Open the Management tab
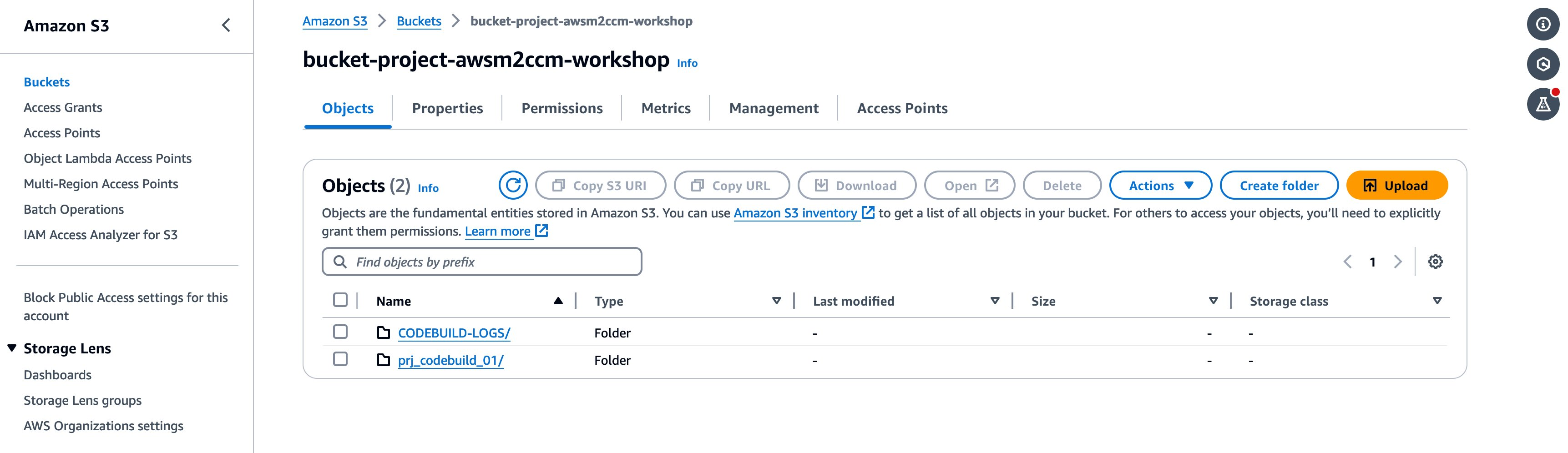The height and width of the screenshot is (453, 1568). pos(773,109)
